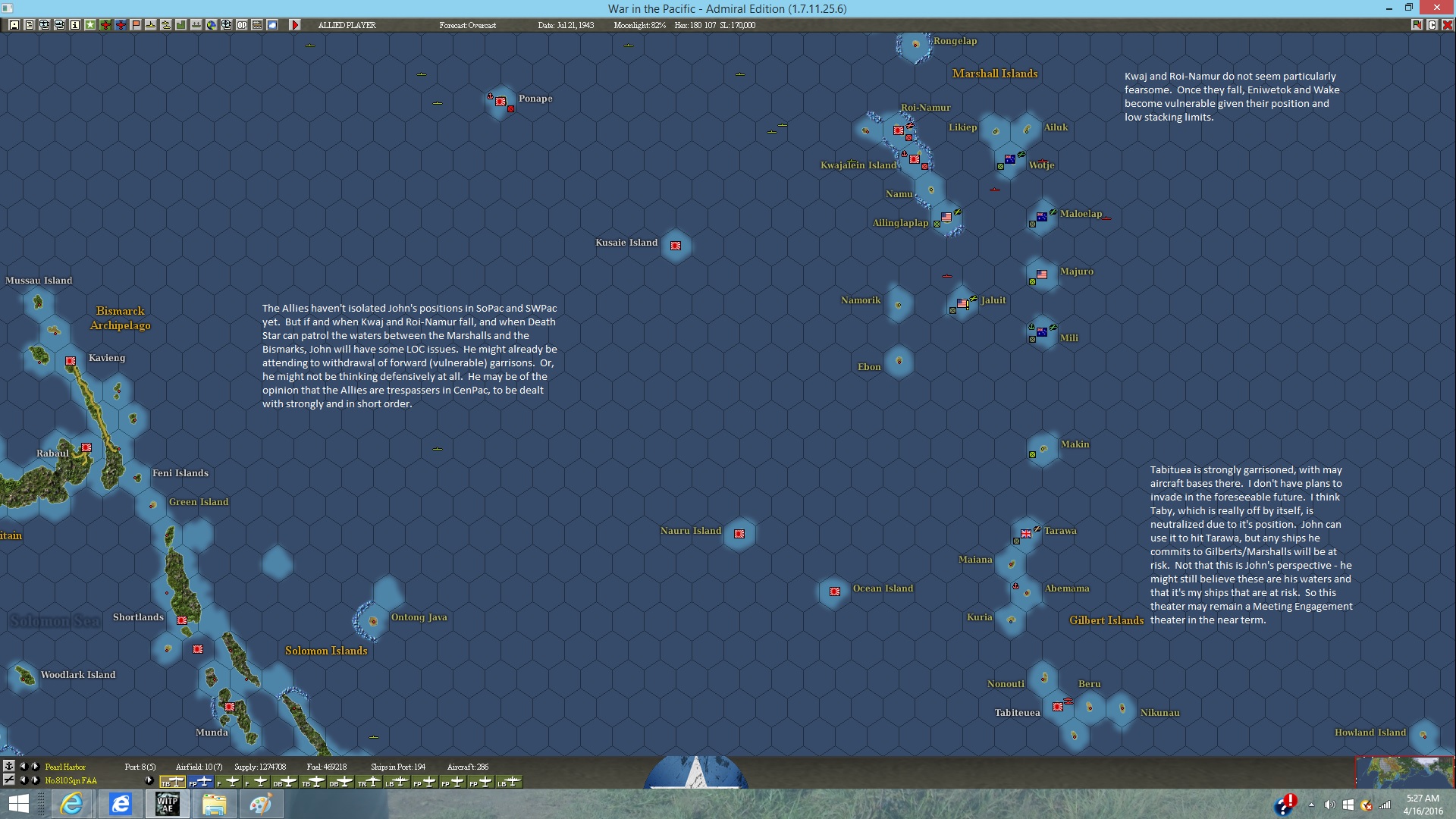1456x819 pixels.
Task: Click the 'Moonlight: 82%' header text
Action: (640, 25)
